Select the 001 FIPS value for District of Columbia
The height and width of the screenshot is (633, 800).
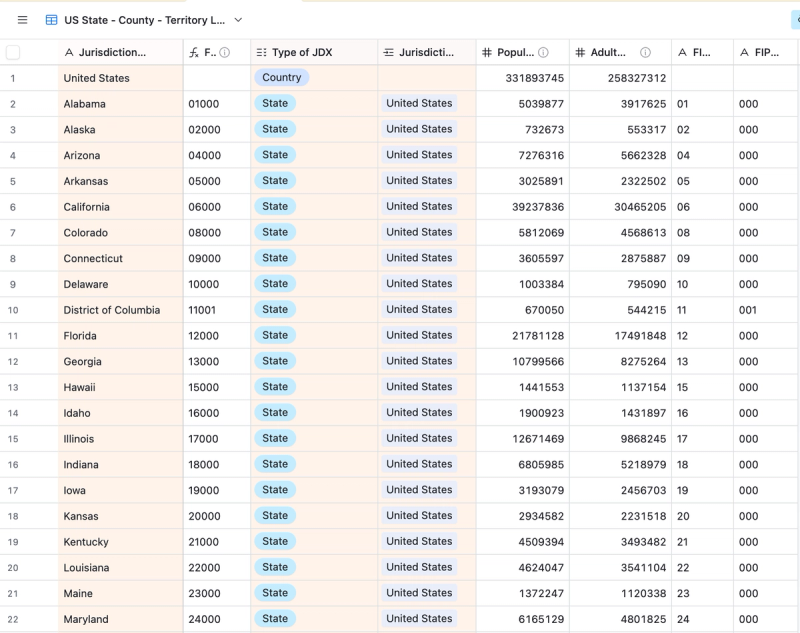tap(766, 310)
